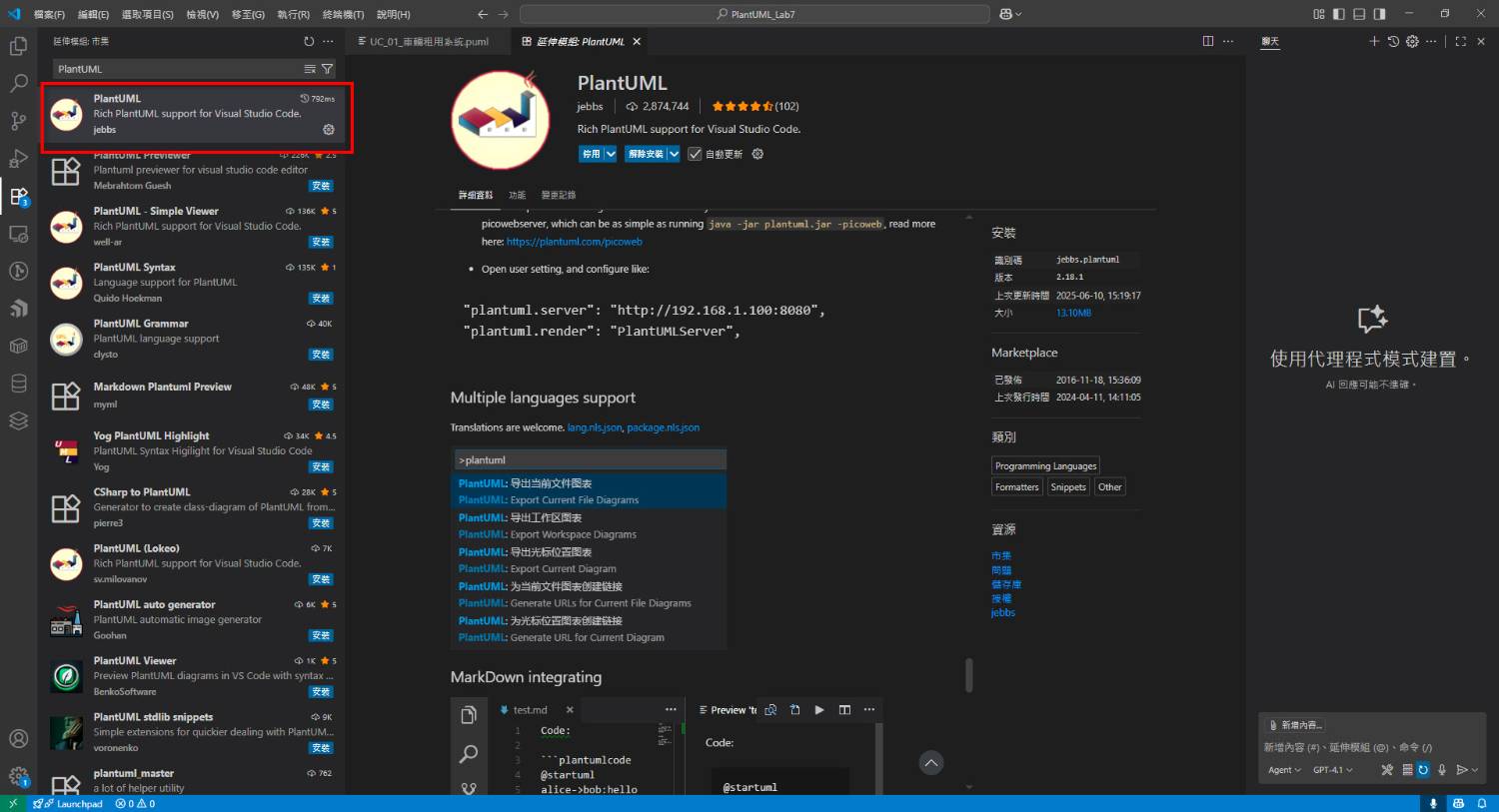The image size is (1499, 812).
Task: Maximize the chat panel
Action: coord(1460,41)
